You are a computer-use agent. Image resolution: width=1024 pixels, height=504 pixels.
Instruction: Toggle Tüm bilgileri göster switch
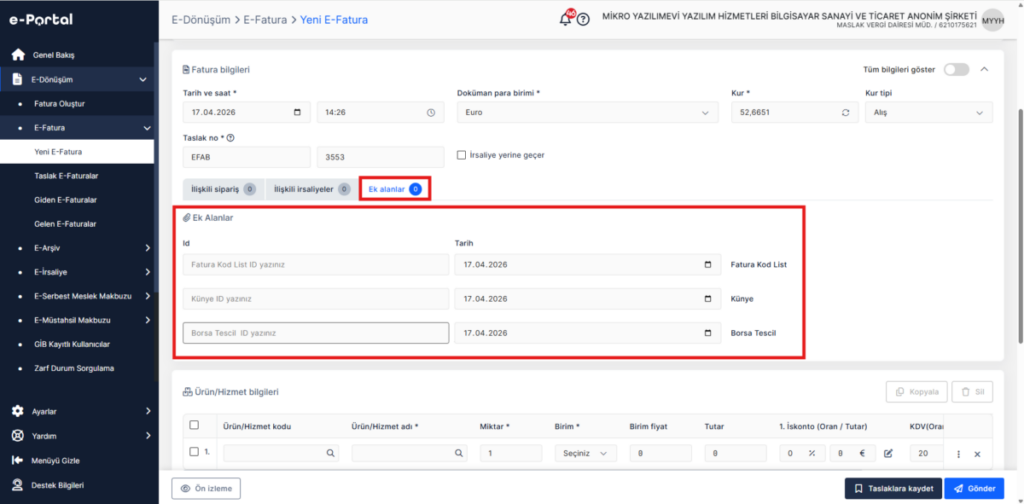[x=957, y=70]
